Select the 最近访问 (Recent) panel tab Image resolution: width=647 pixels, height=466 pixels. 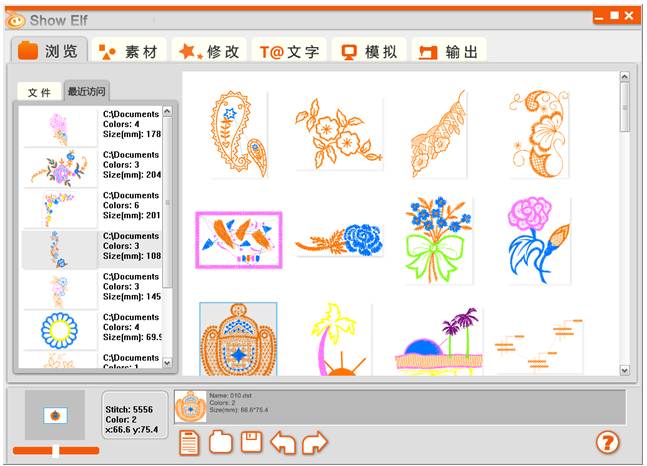coord(87,92)
